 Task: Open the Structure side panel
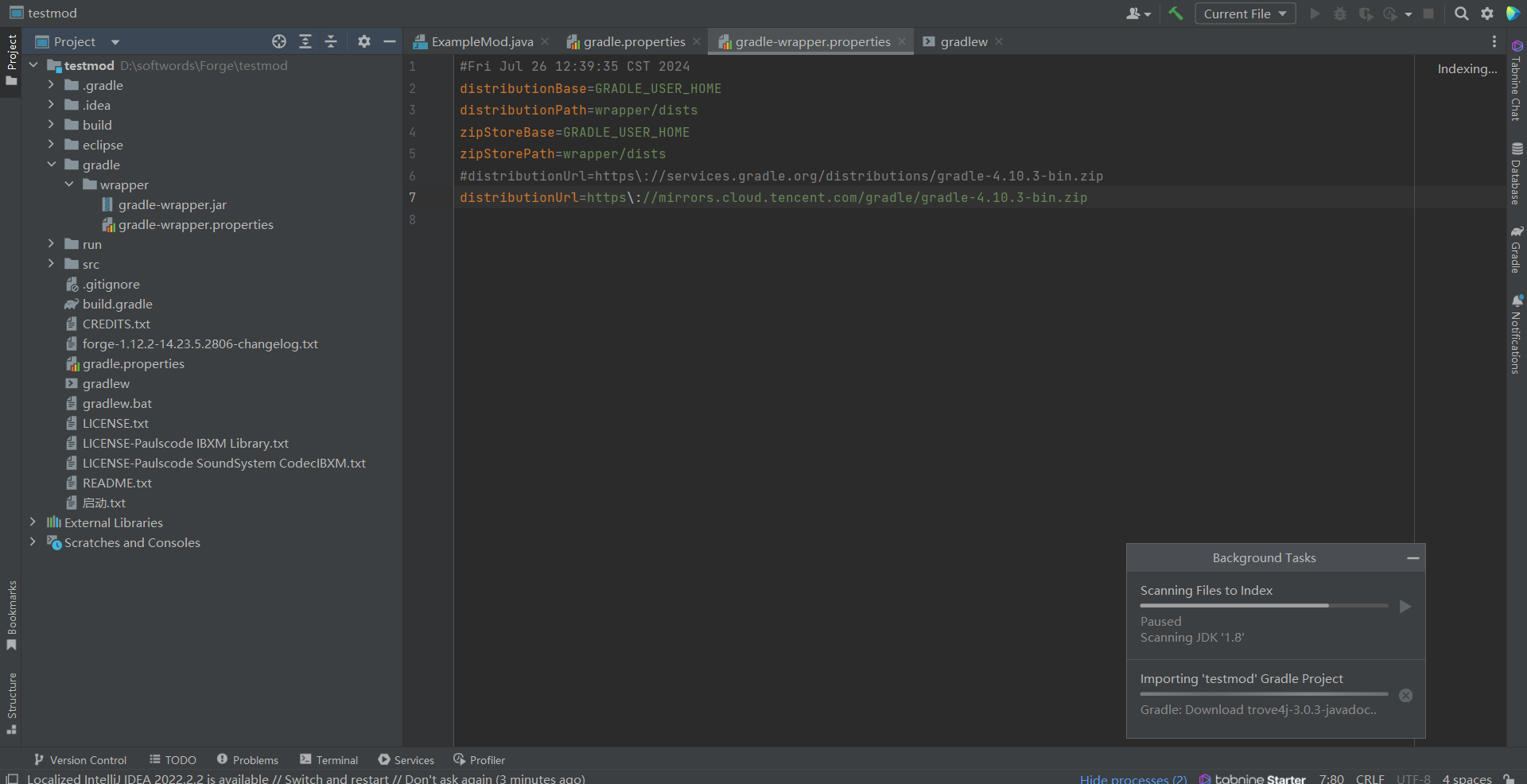coord(11,704)
